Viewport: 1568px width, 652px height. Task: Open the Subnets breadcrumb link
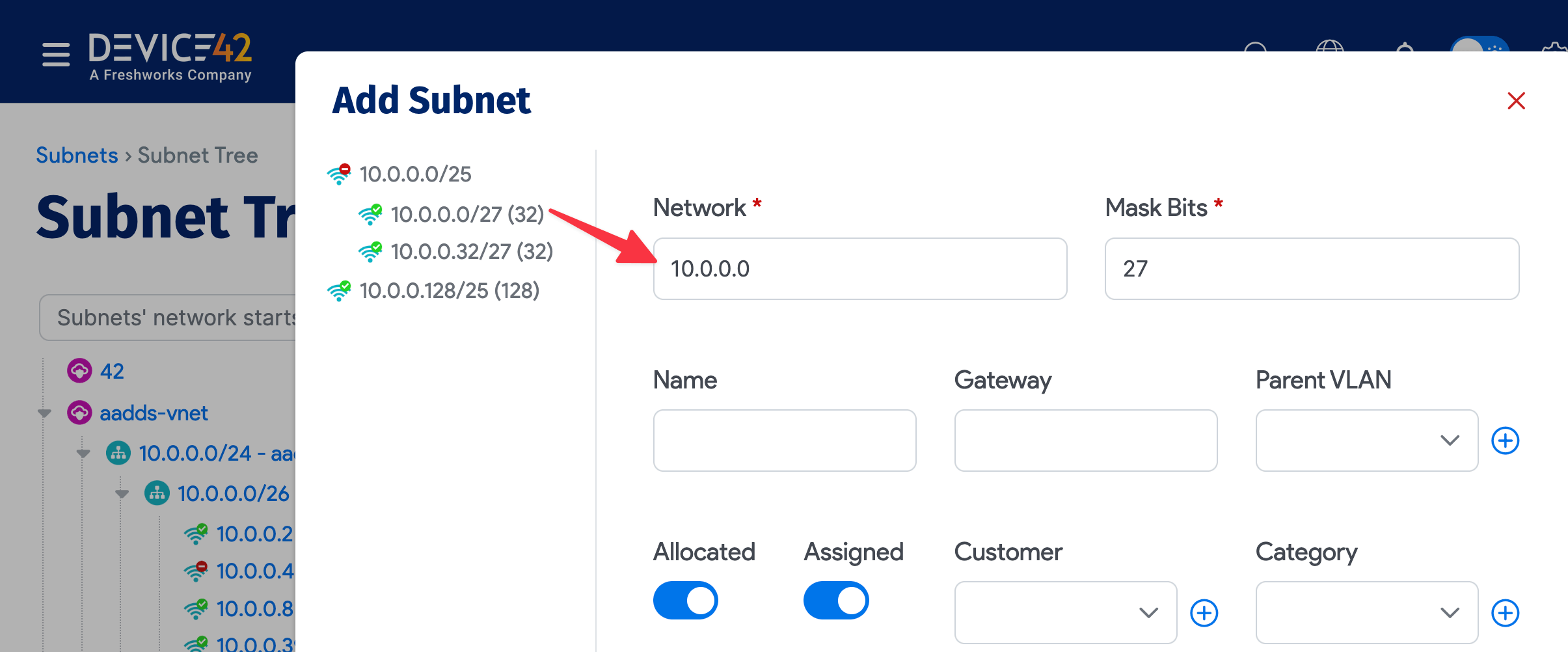(77, 155)
